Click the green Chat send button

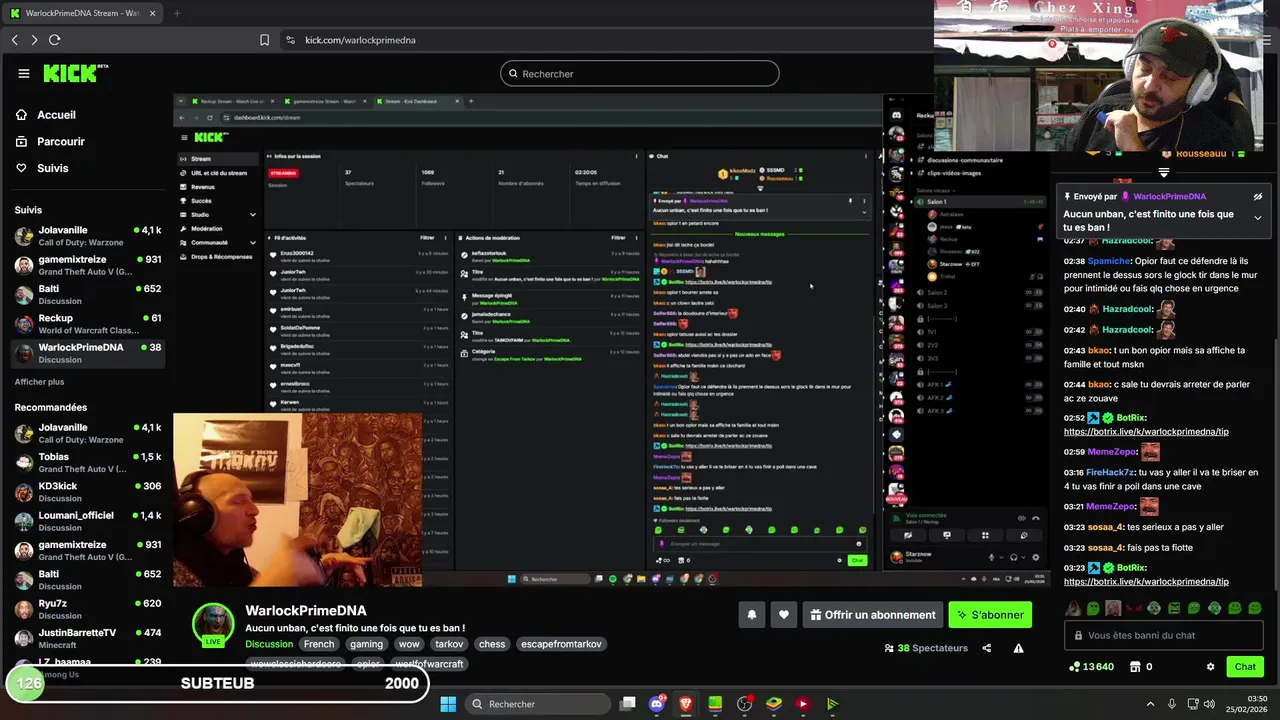point(1245,667)
